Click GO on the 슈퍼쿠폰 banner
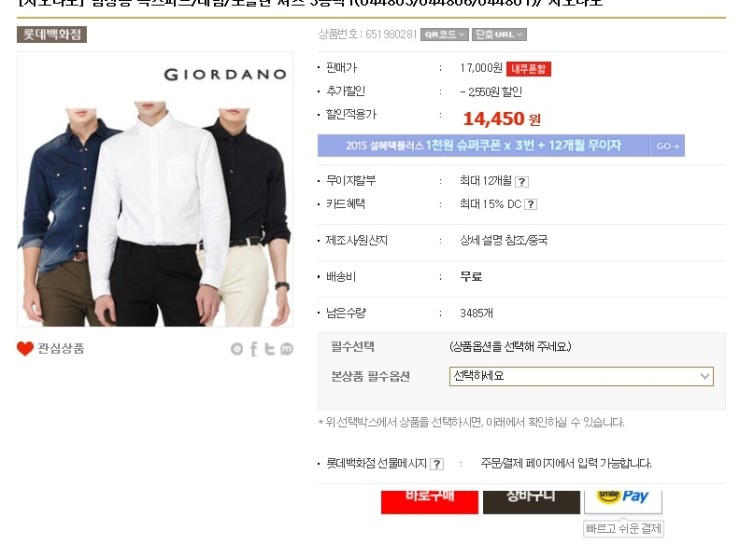 [667, 146]
